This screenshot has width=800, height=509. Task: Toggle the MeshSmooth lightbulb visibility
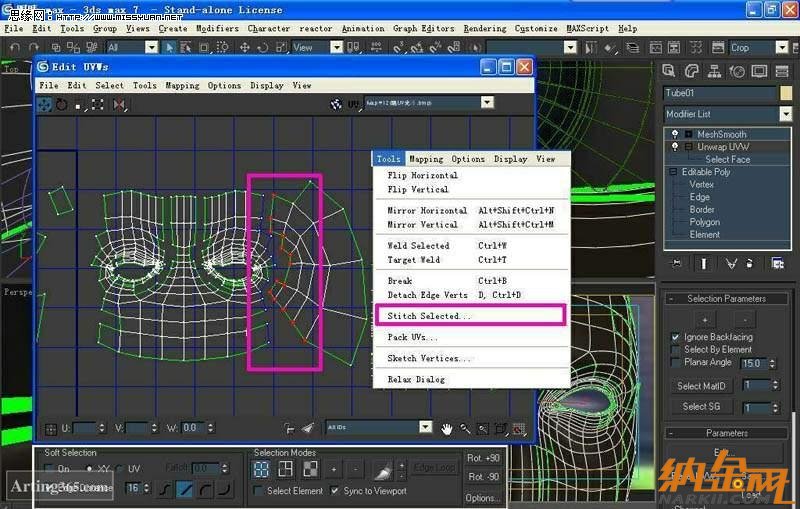675,134
